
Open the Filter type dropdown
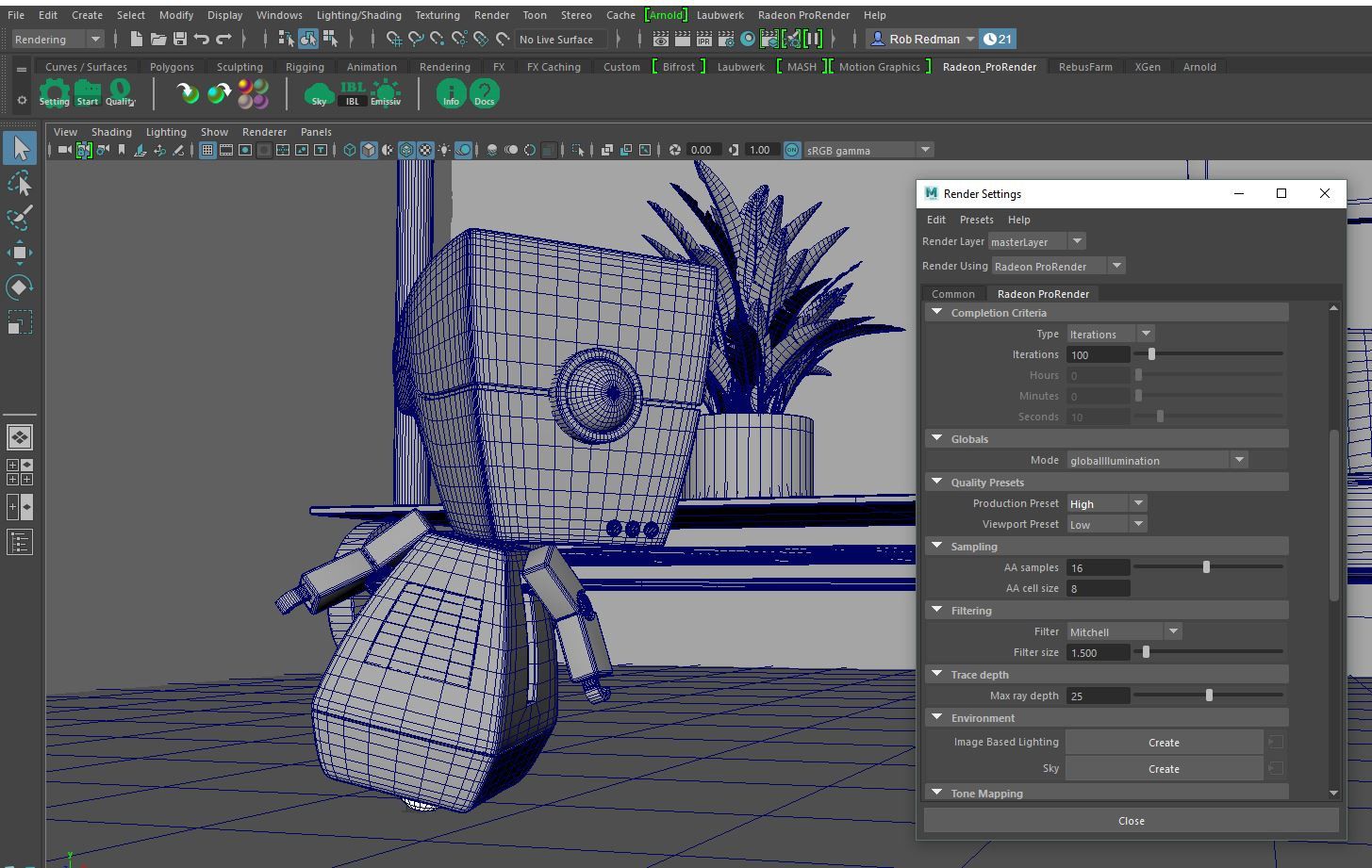coord(1123,631)
